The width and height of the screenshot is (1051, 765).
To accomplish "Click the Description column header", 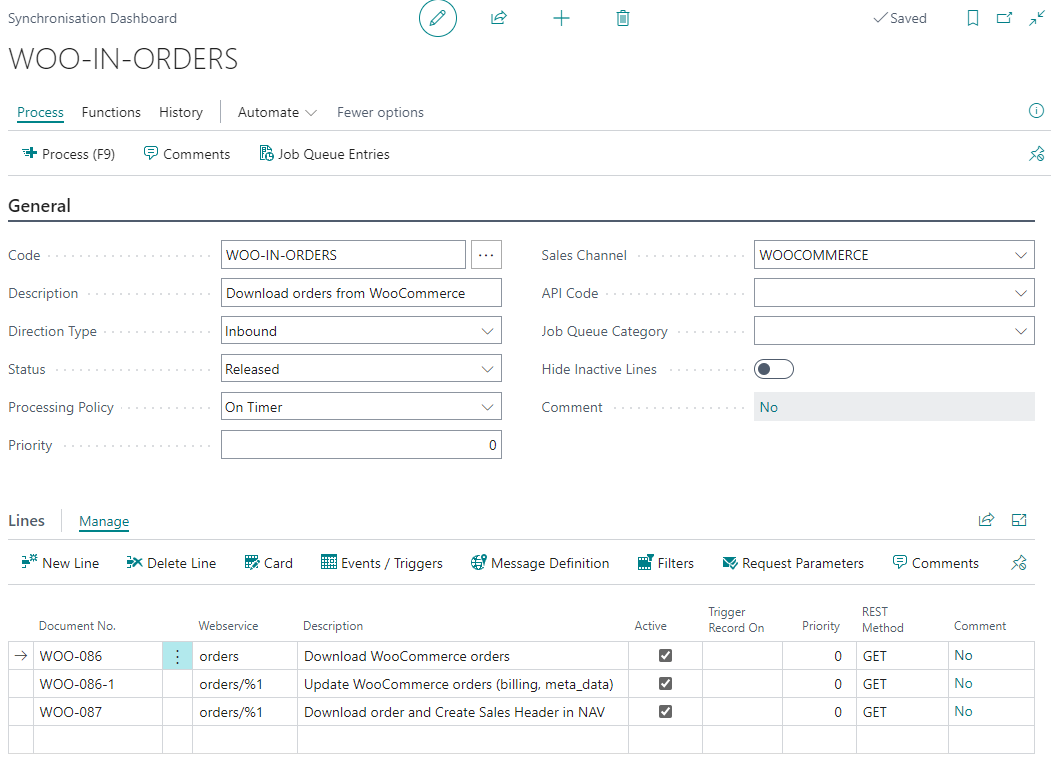I will (333, 626).
